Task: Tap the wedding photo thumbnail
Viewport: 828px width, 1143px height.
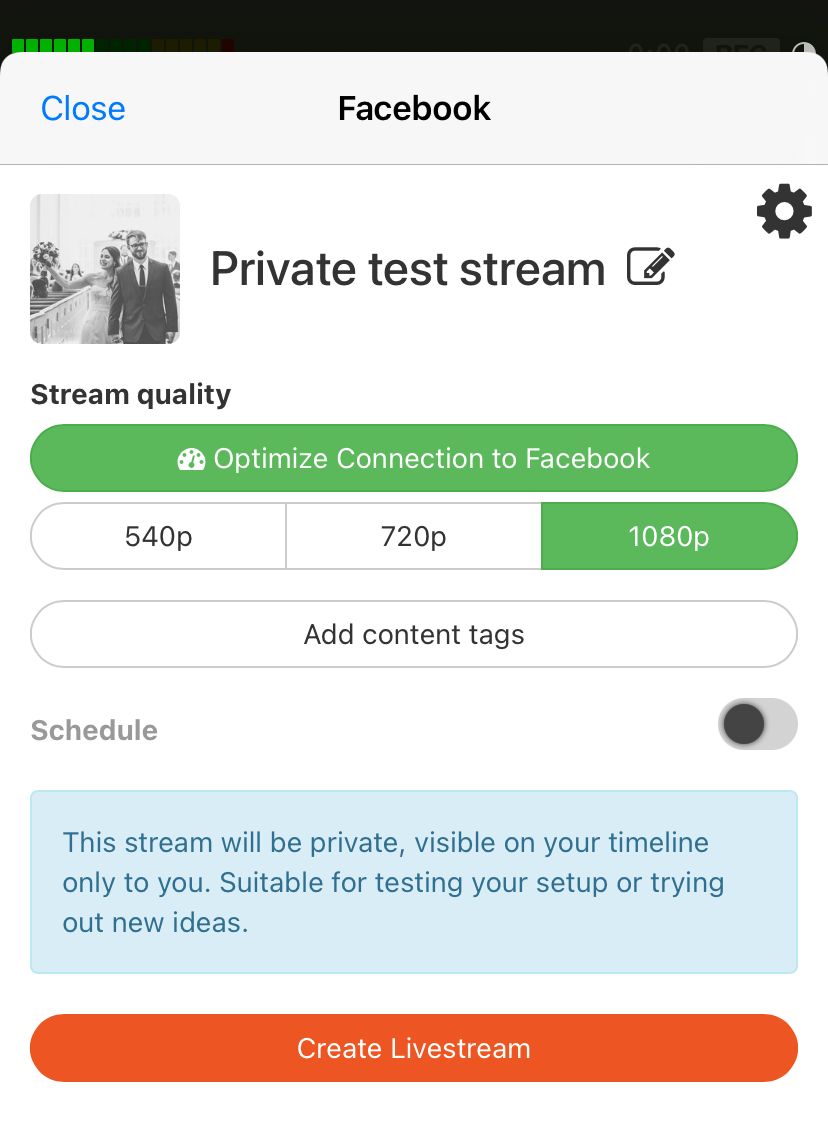Action: (105, 269)
